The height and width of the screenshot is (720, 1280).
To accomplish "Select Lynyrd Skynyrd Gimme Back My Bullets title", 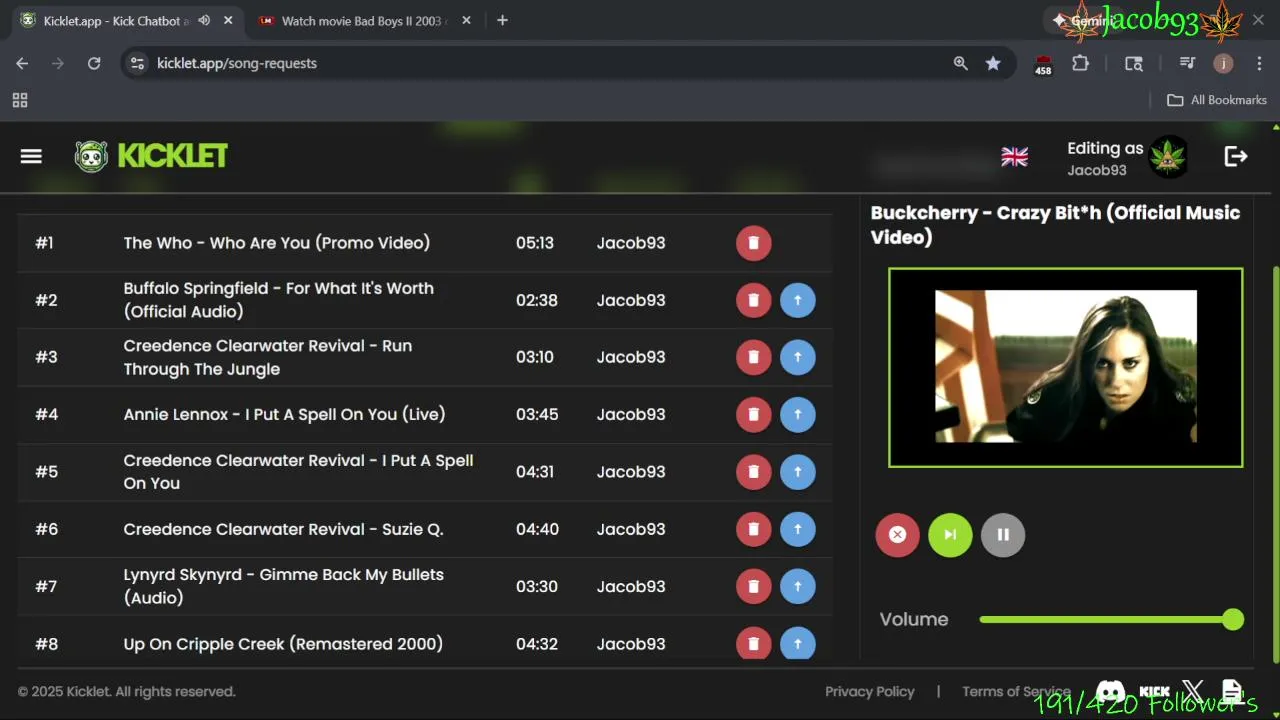I will 283,586.
